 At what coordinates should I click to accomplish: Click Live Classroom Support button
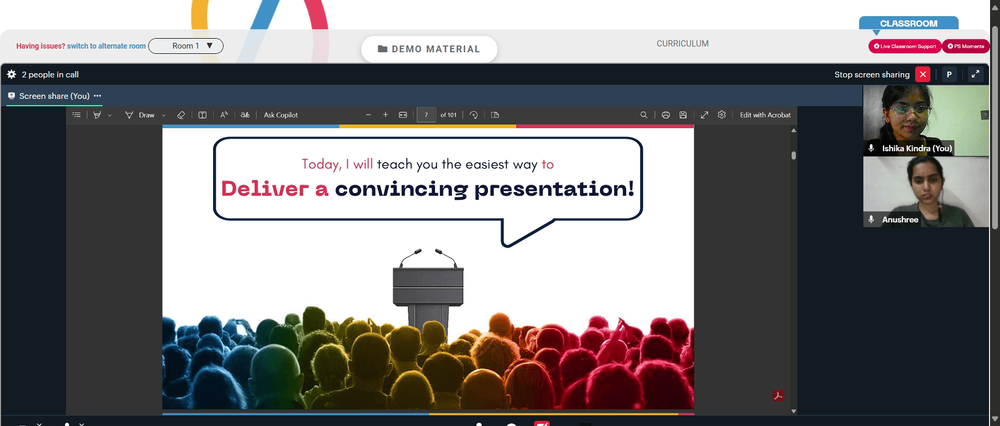tap(904, 46)
